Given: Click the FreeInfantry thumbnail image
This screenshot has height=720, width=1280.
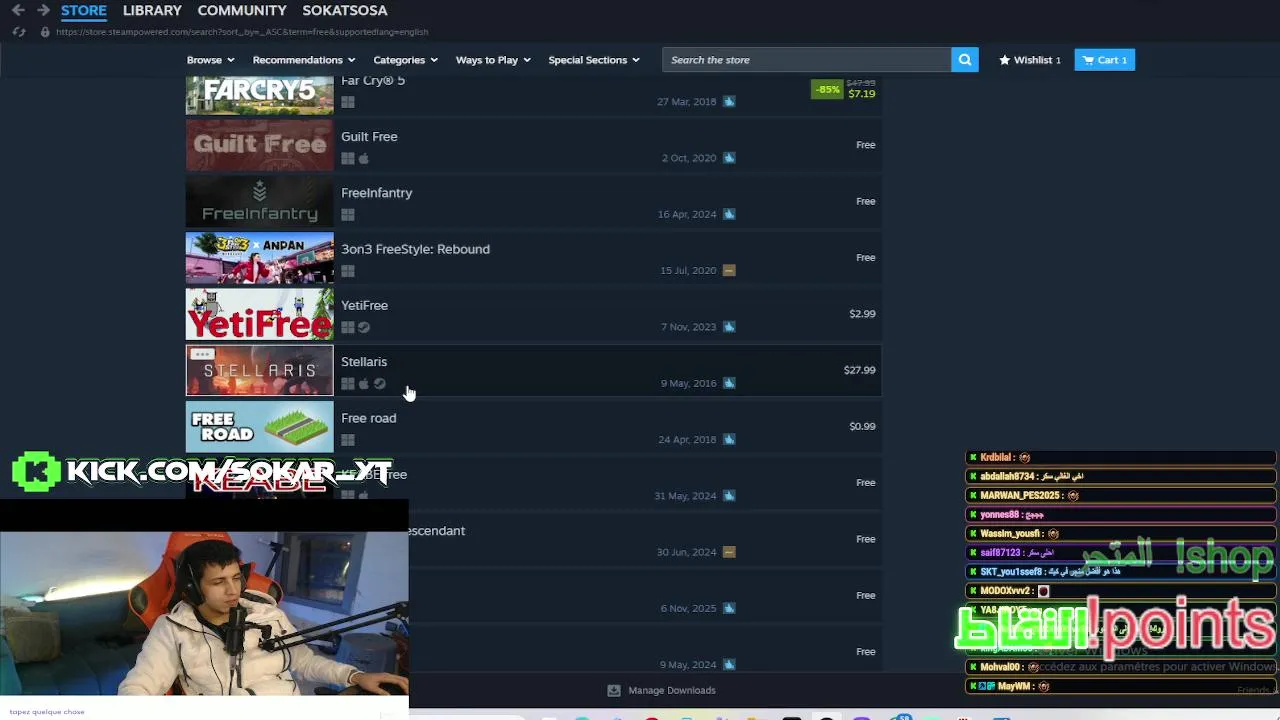Looking at the screenshot, I should tap(259, 201).
